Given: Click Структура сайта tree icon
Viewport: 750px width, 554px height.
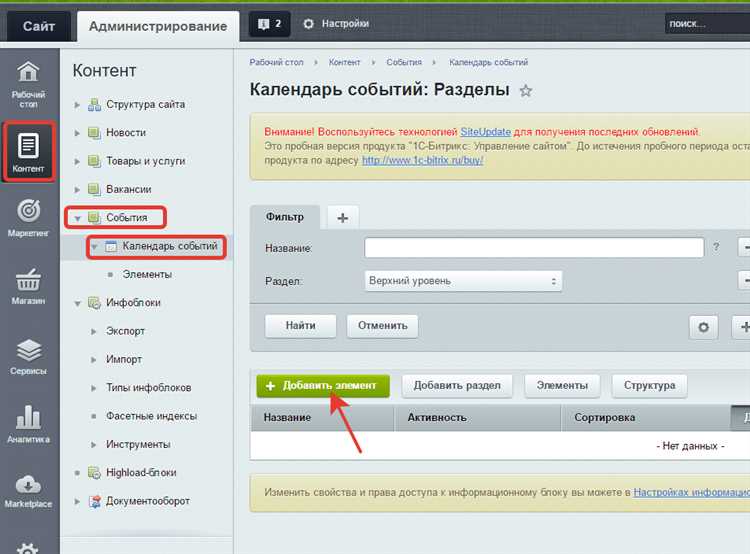Looking at the screenshot, I should click(x=94, y=104).
